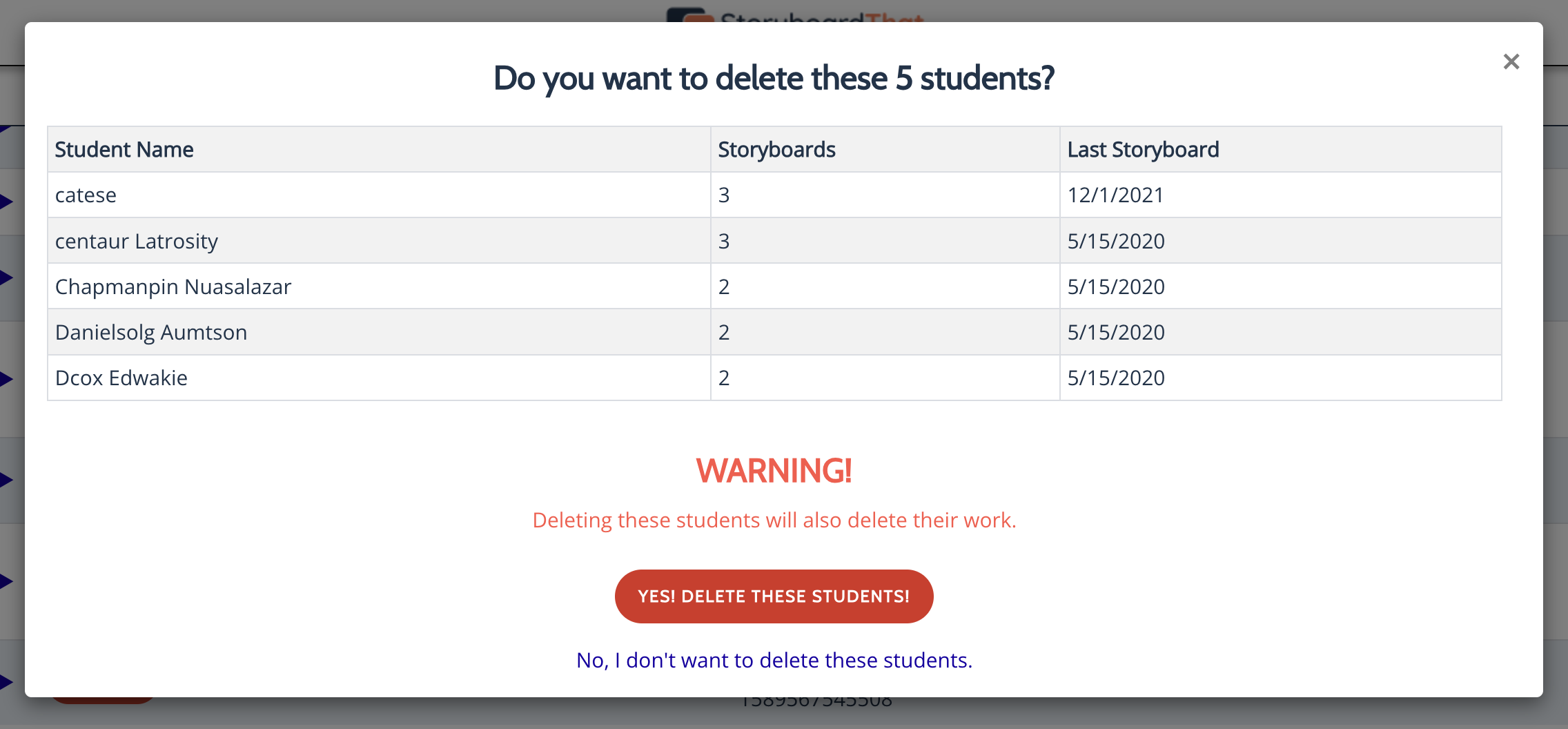Screen dimensions: 1568x729
Task: Select the Dcox Edwakie name cell
Action: [379, 378]
